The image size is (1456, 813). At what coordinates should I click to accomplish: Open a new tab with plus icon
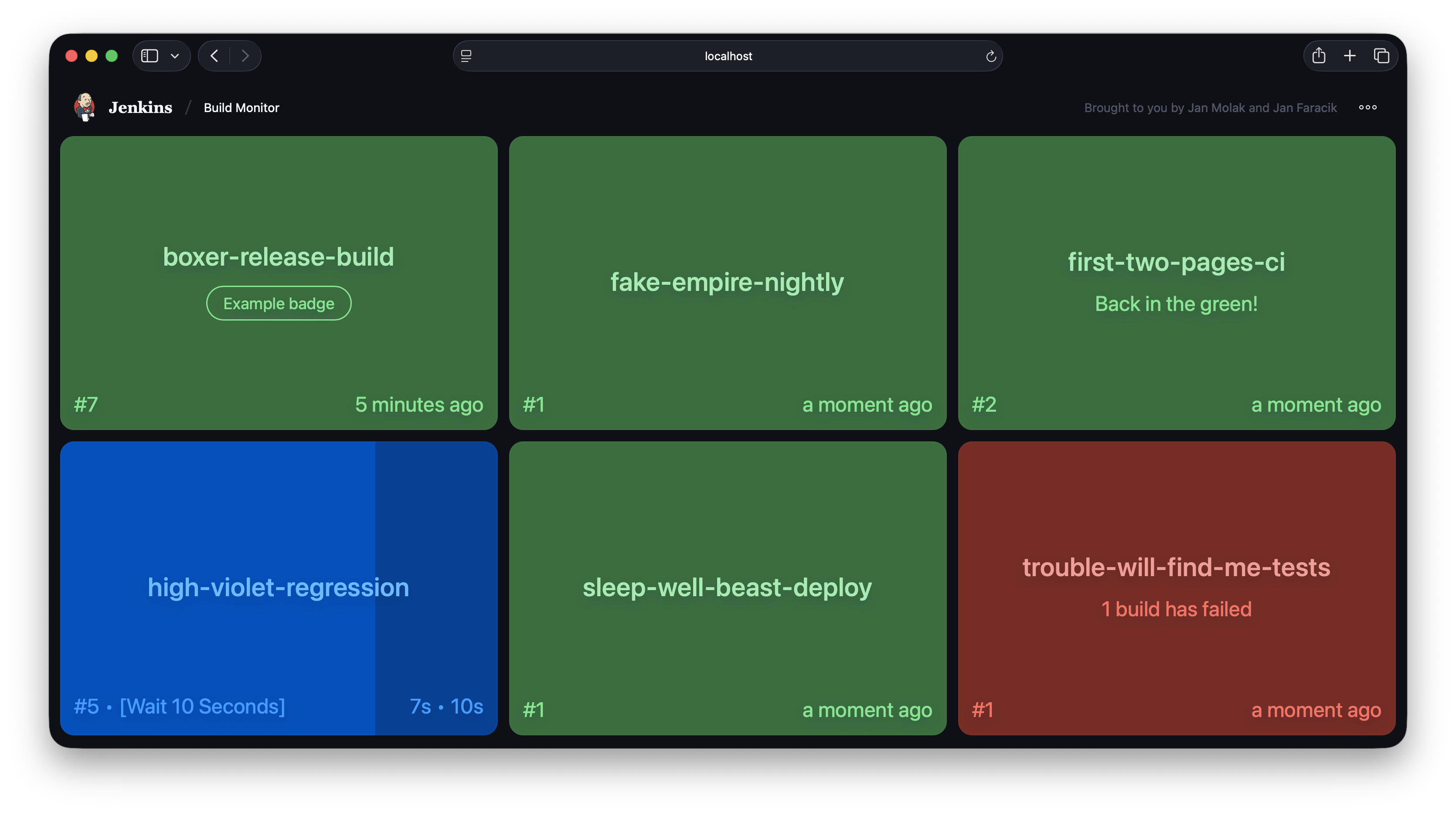click(1350, 56)
